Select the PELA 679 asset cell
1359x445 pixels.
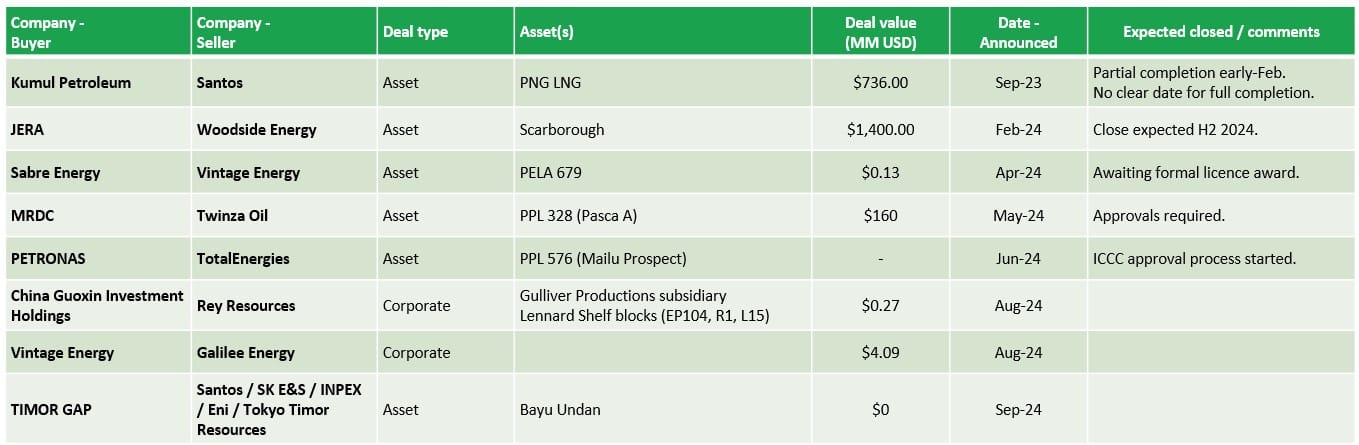[x=551, y=173]
